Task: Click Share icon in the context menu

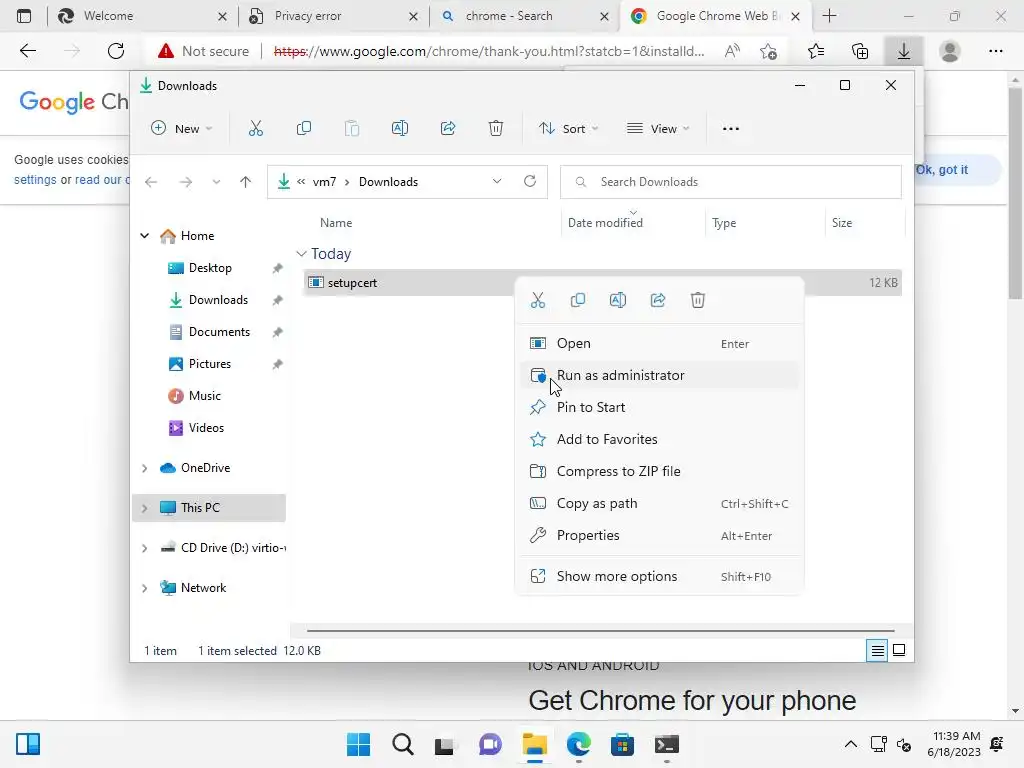Action: point(658,300)
